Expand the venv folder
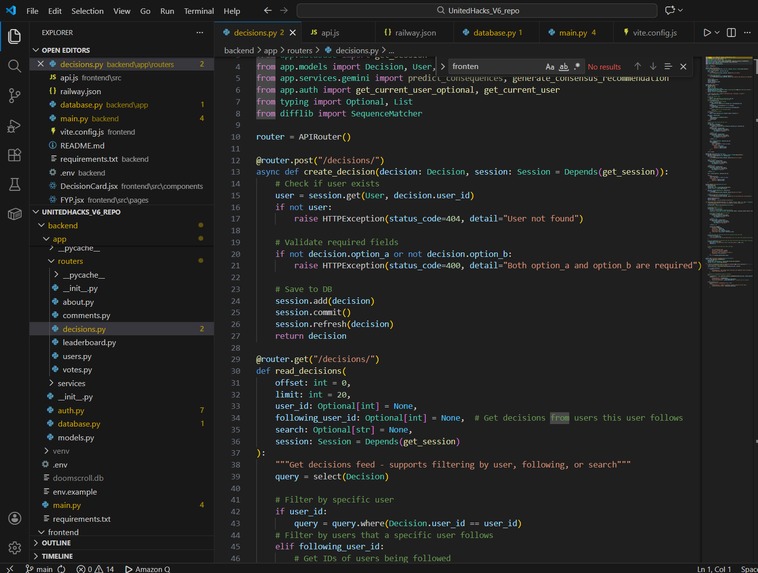Screen dimensions: 758x573 point(46,451)
